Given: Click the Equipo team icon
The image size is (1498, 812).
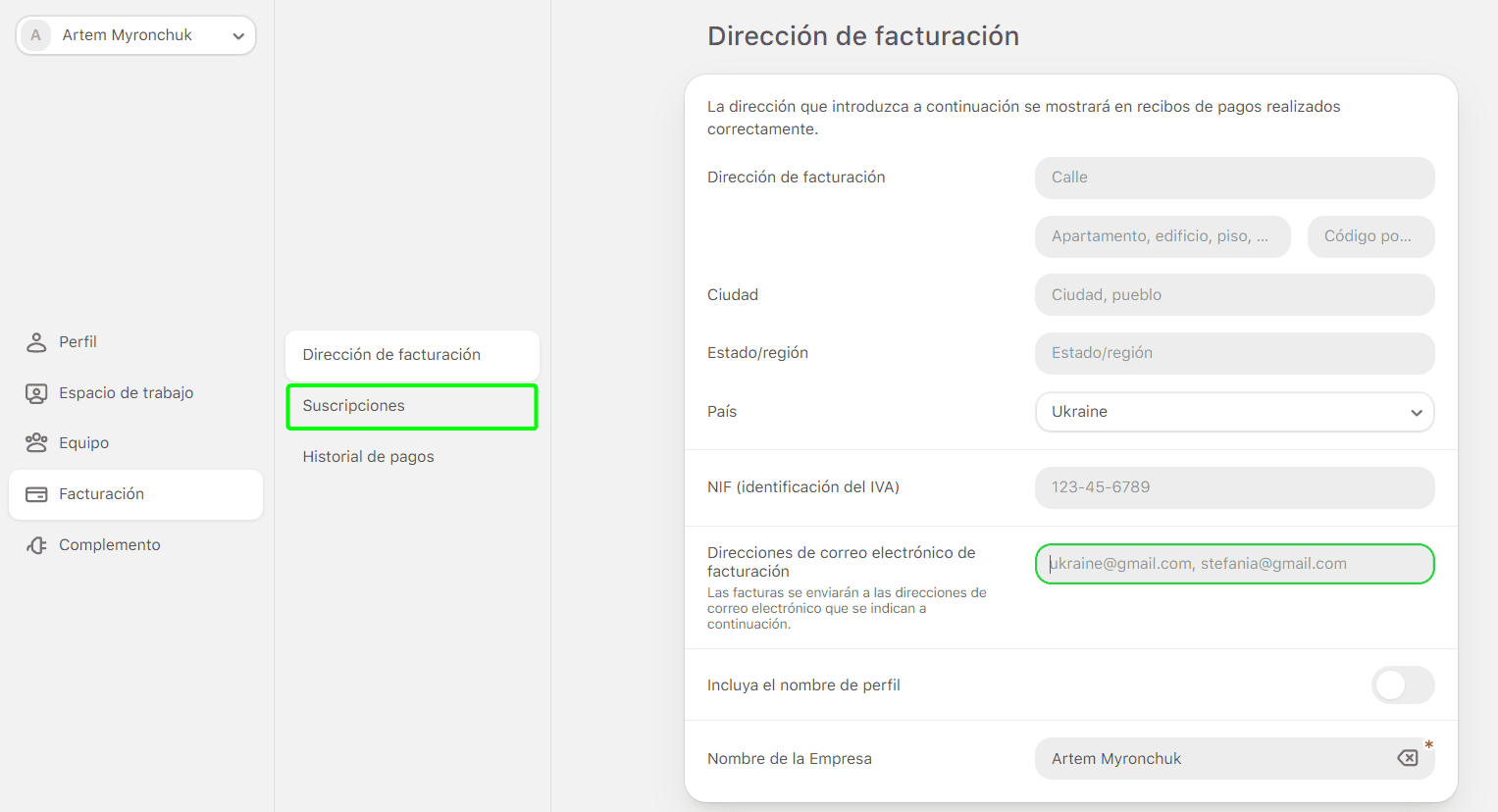Looking at the screenshot, I should (36, 442).
